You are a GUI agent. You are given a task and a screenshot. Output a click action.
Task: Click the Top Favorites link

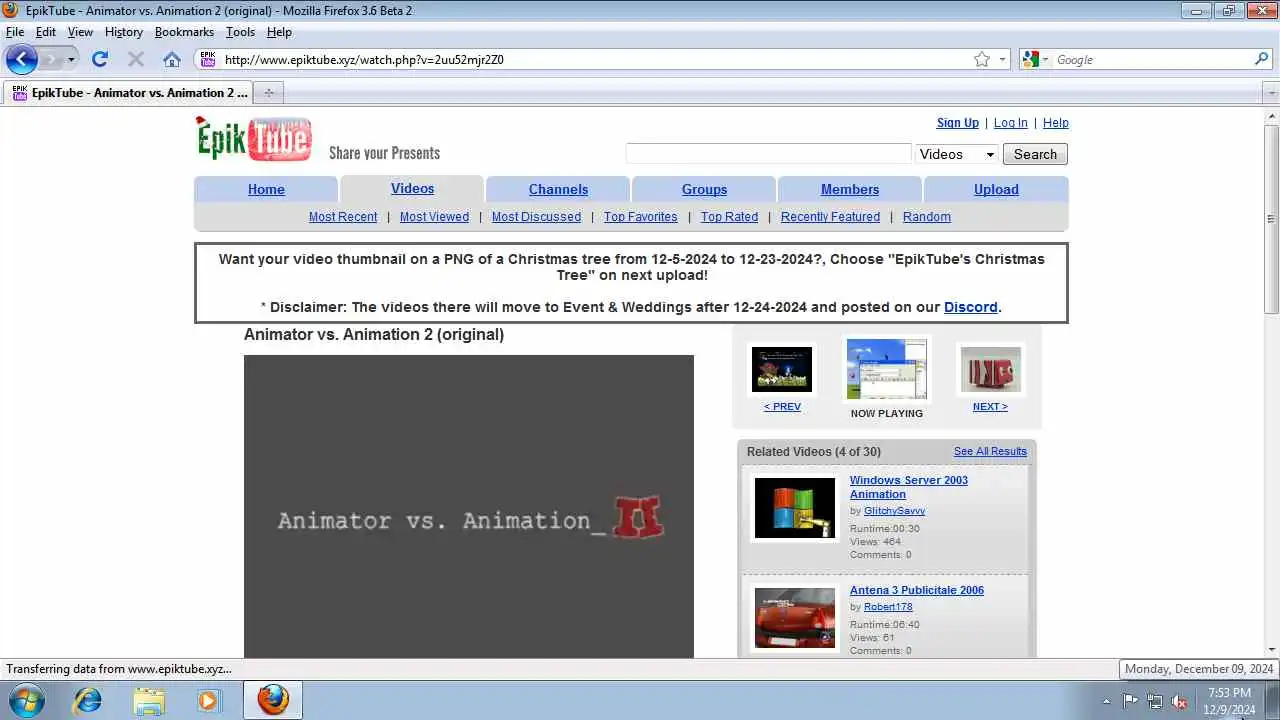pyautogui.click(x=640, y=217)
